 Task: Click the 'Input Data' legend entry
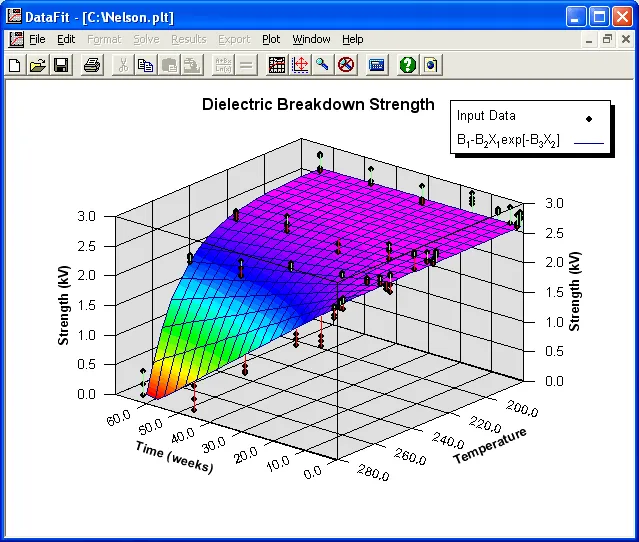486,116
